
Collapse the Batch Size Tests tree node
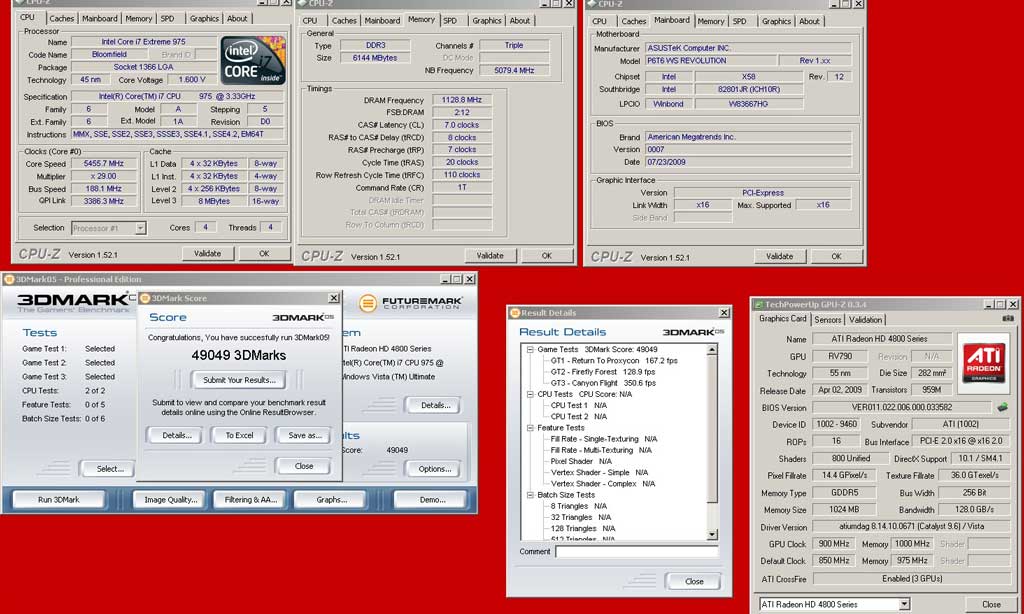tap(530, 495)
